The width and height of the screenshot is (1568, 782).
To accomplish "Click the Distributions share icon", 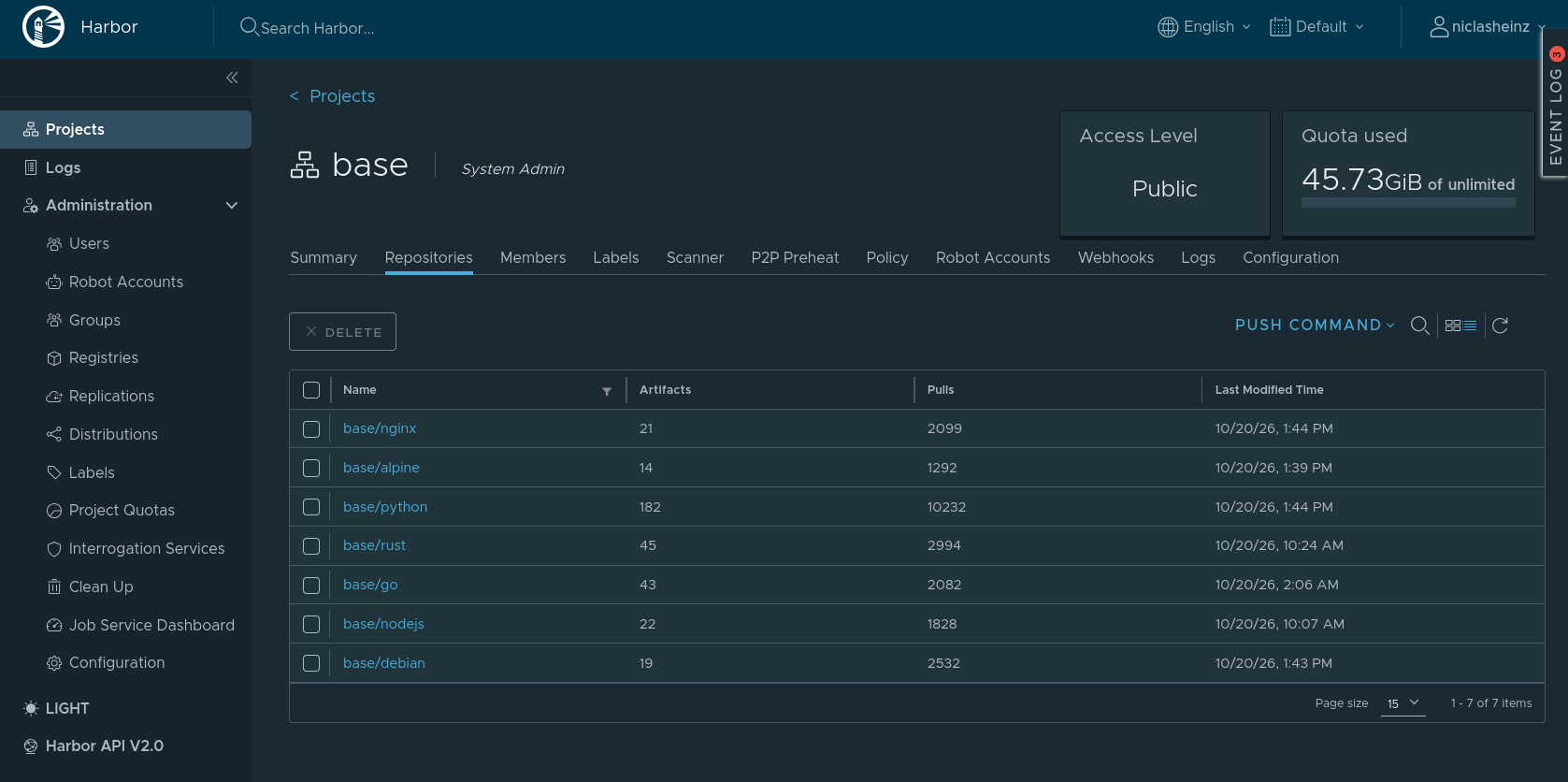I will point(54,435).
